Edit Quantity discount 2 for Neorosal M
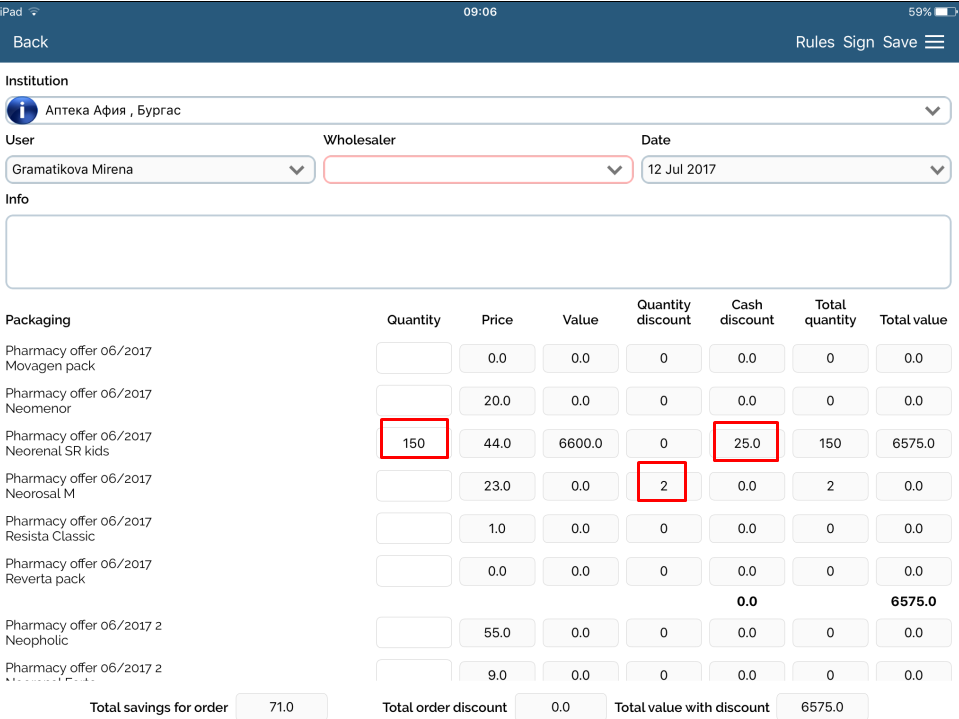This screenshot has height=719, width=959. 663,486
